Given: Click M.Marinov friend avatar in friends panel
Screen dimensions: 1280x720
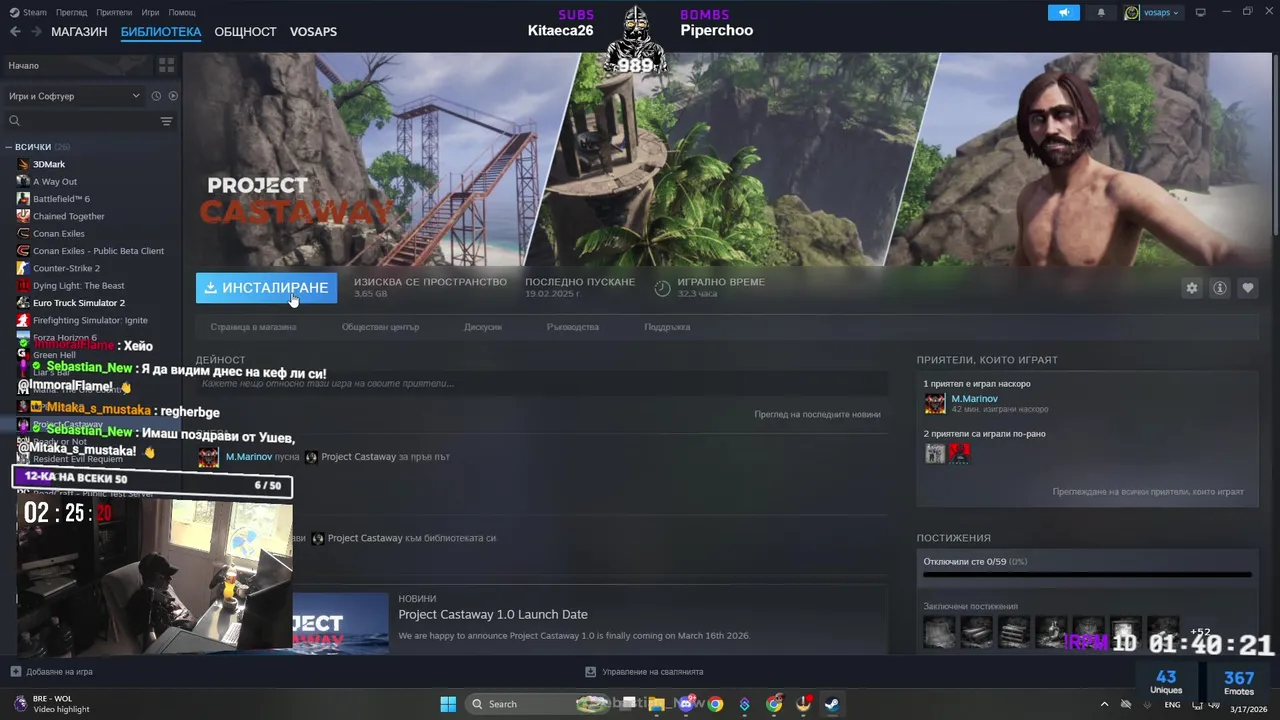Looking at the screenshot, I should click(x=935, y=403).
